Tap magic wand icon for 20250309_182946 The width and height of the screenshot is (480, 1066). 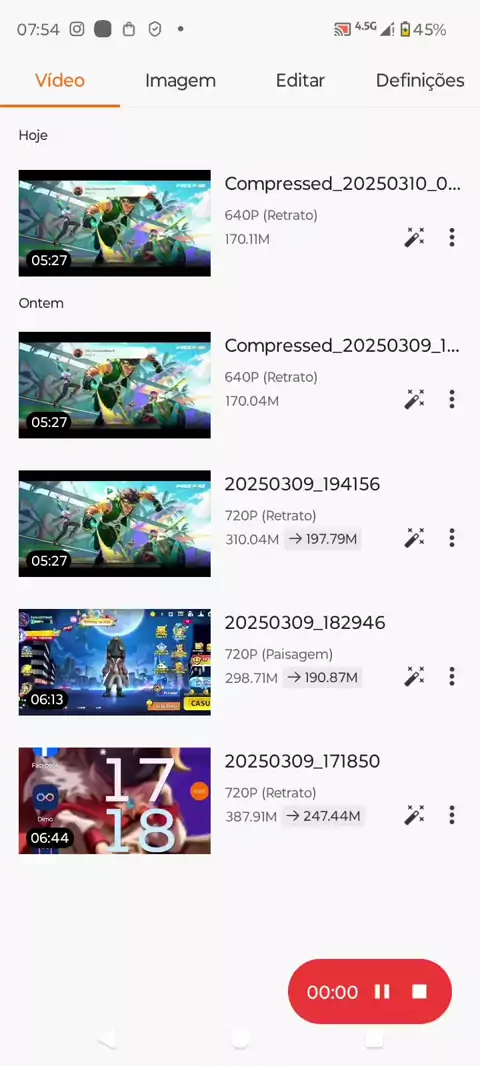point(414,676)
